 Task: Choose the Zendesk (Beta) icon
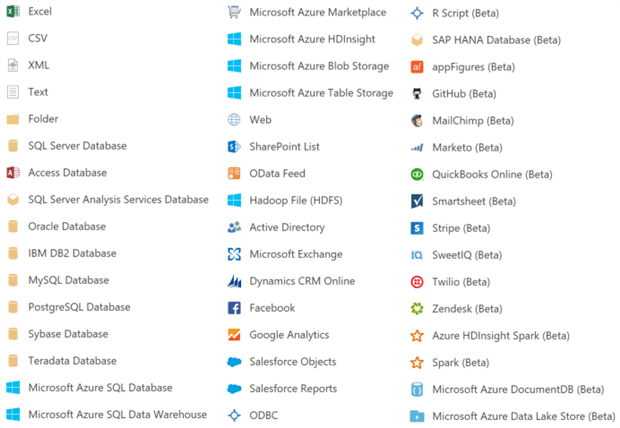point(417,309)
